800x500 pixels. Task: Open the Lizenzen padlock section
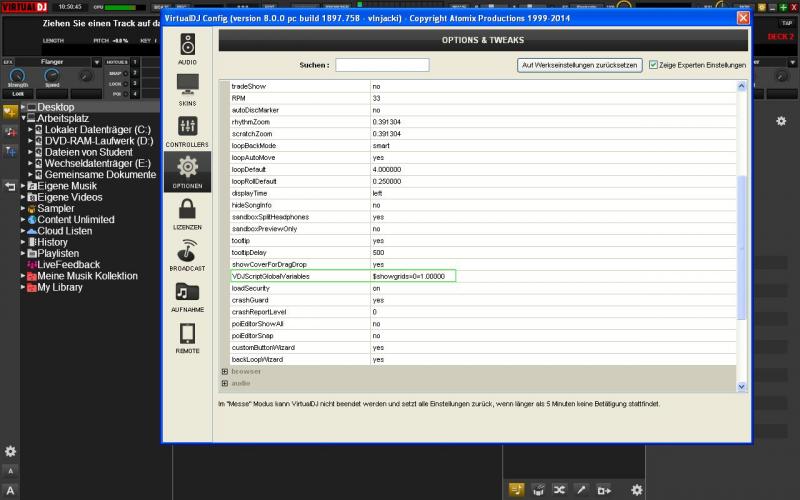pos(187,214)
